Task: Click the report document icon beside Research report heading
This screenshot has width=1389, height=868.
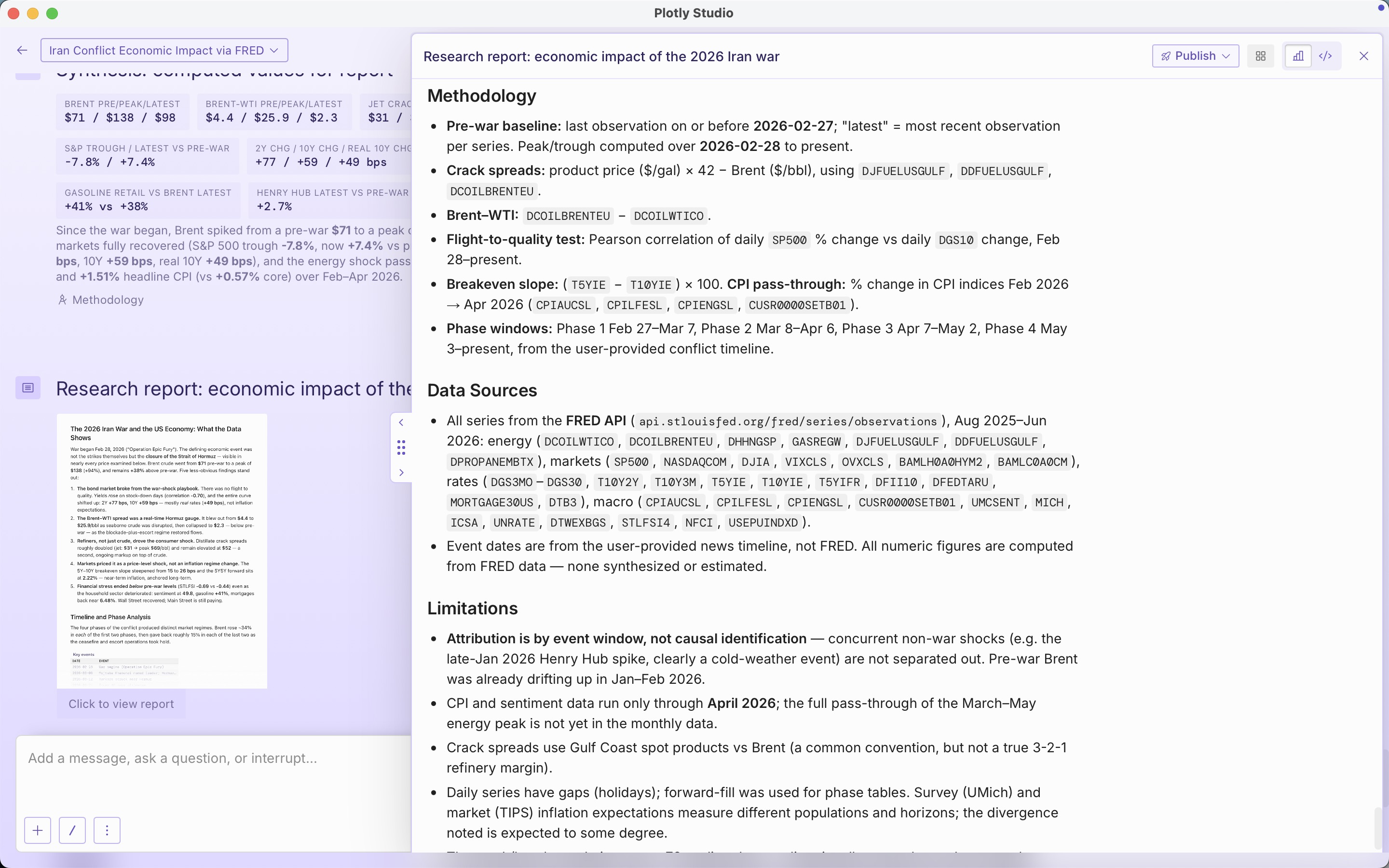Action: [x=27, y=388]
